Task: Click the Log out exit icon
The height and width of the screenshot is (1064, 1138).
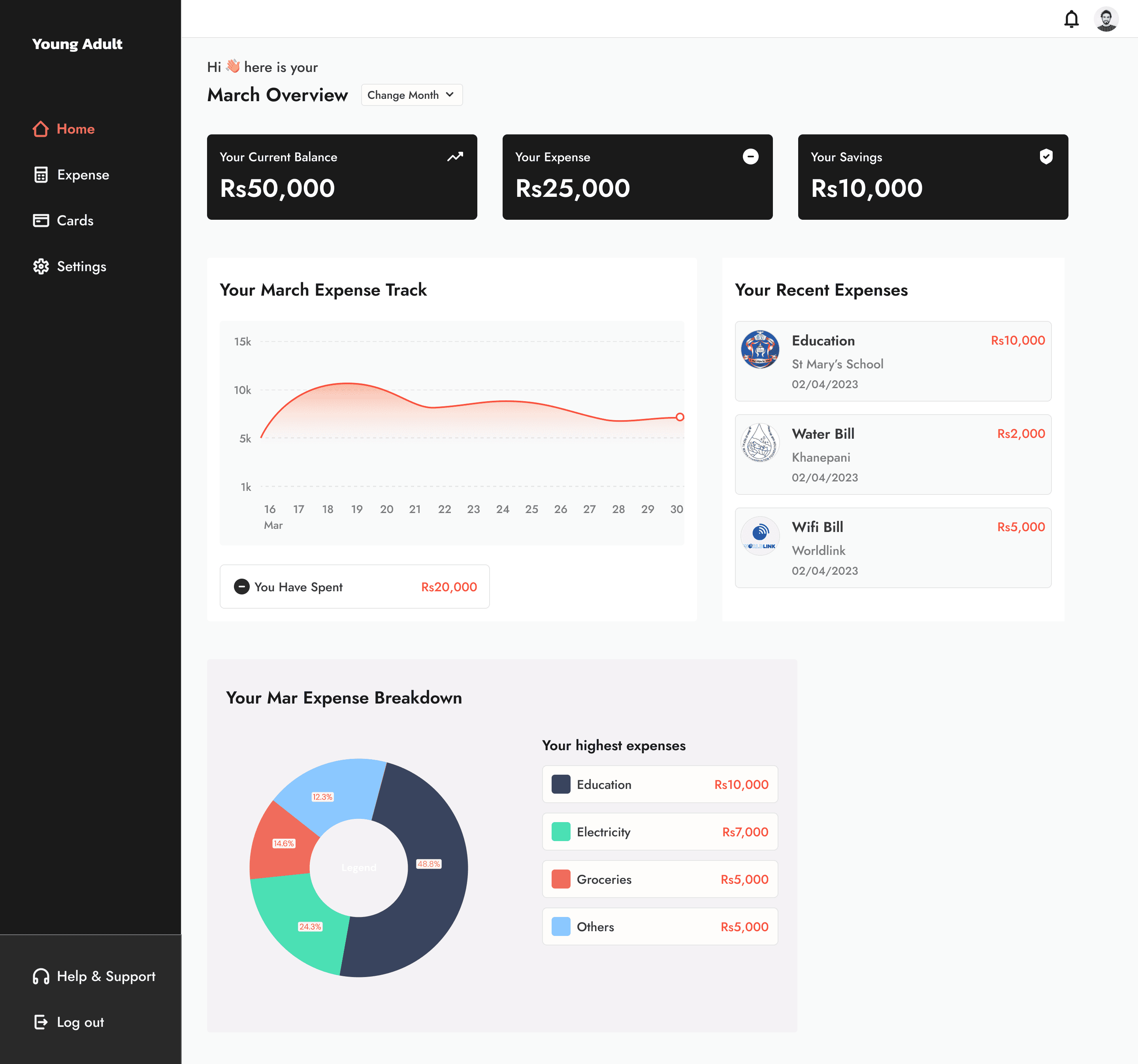Action: tap(41, 1022)
